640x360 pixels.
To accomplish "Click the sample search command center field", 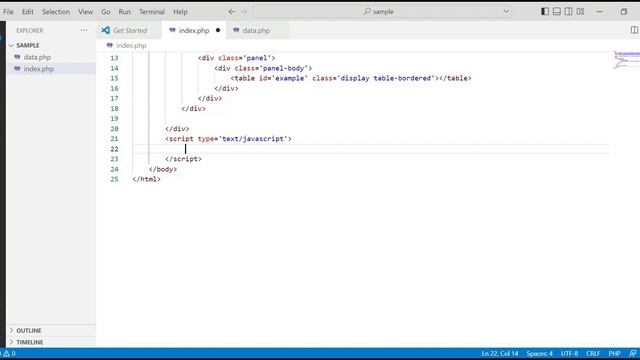I will click(382, 11).
